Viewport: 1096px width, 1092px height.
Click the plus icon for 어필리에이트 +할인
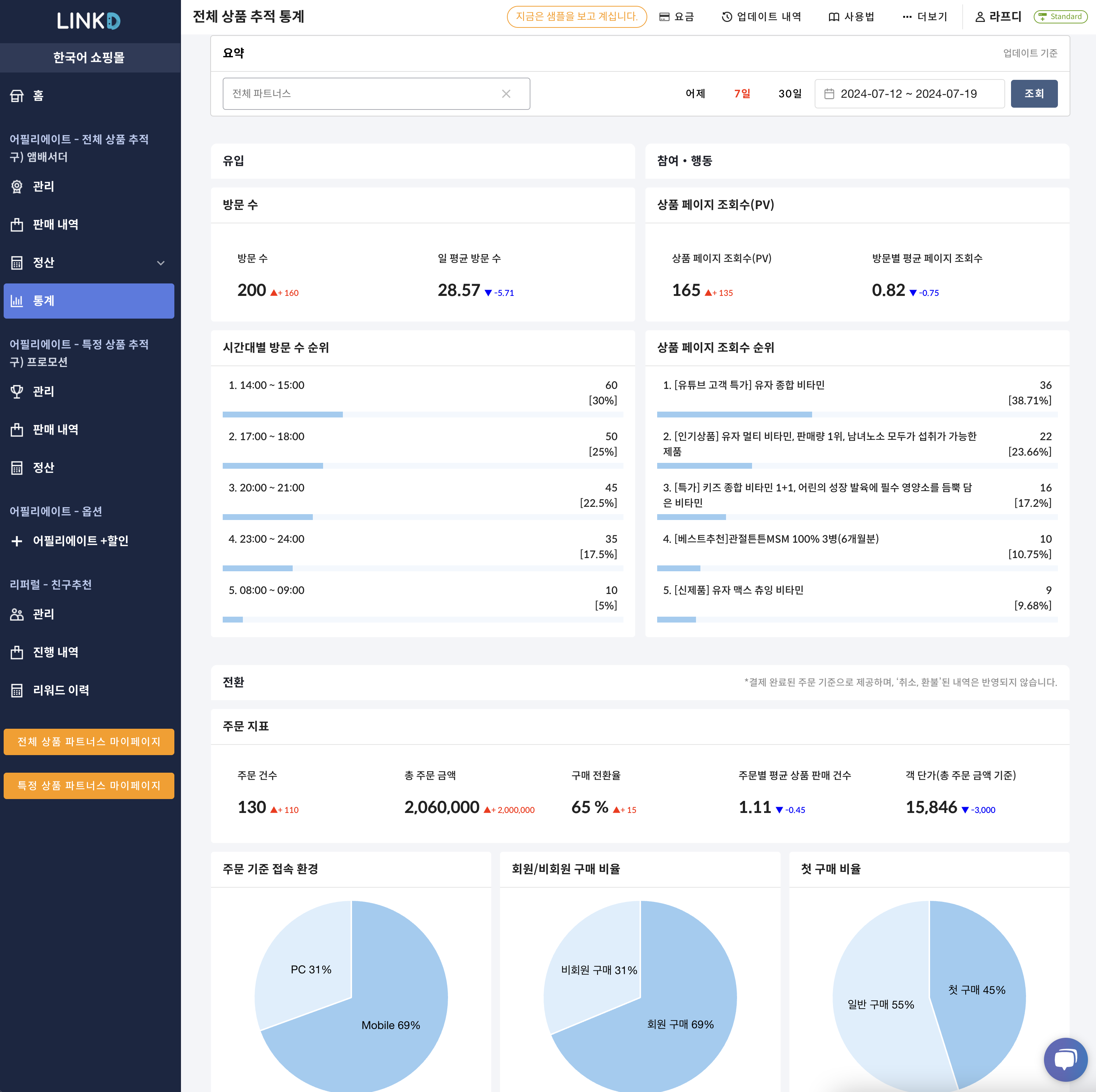[17, 541]
